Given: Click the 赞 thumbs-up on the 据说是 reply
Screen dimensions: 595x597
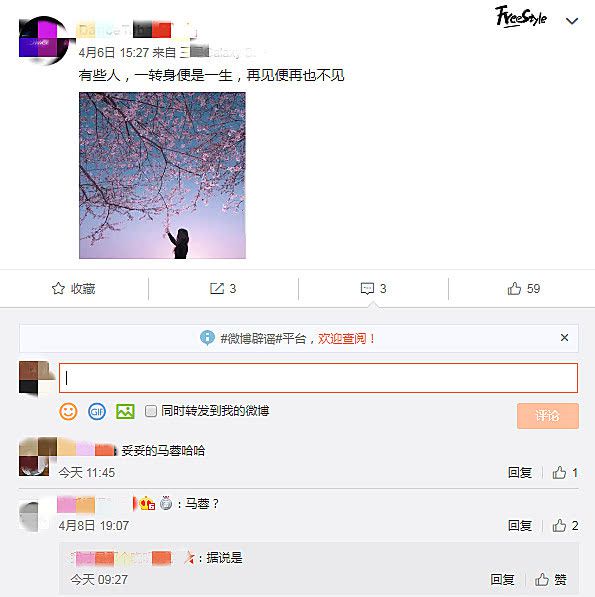Looking at the screenshot, I should click(x=550, y=579).
